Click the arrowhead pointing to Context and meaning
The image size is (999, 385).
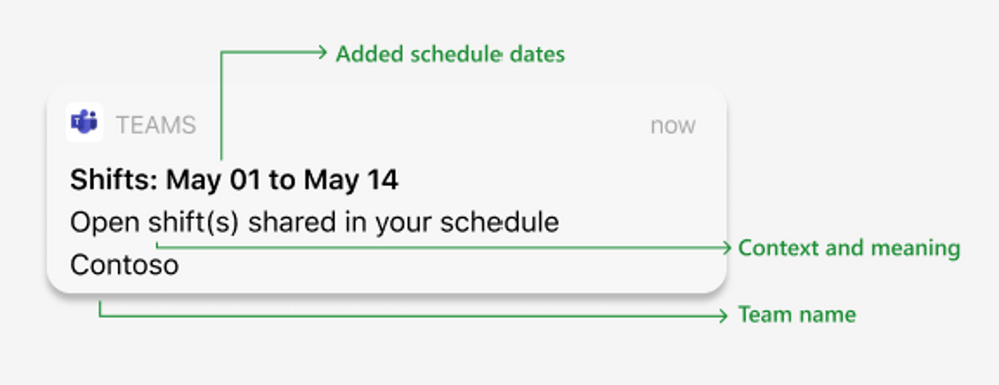click(x=726, y=248)
